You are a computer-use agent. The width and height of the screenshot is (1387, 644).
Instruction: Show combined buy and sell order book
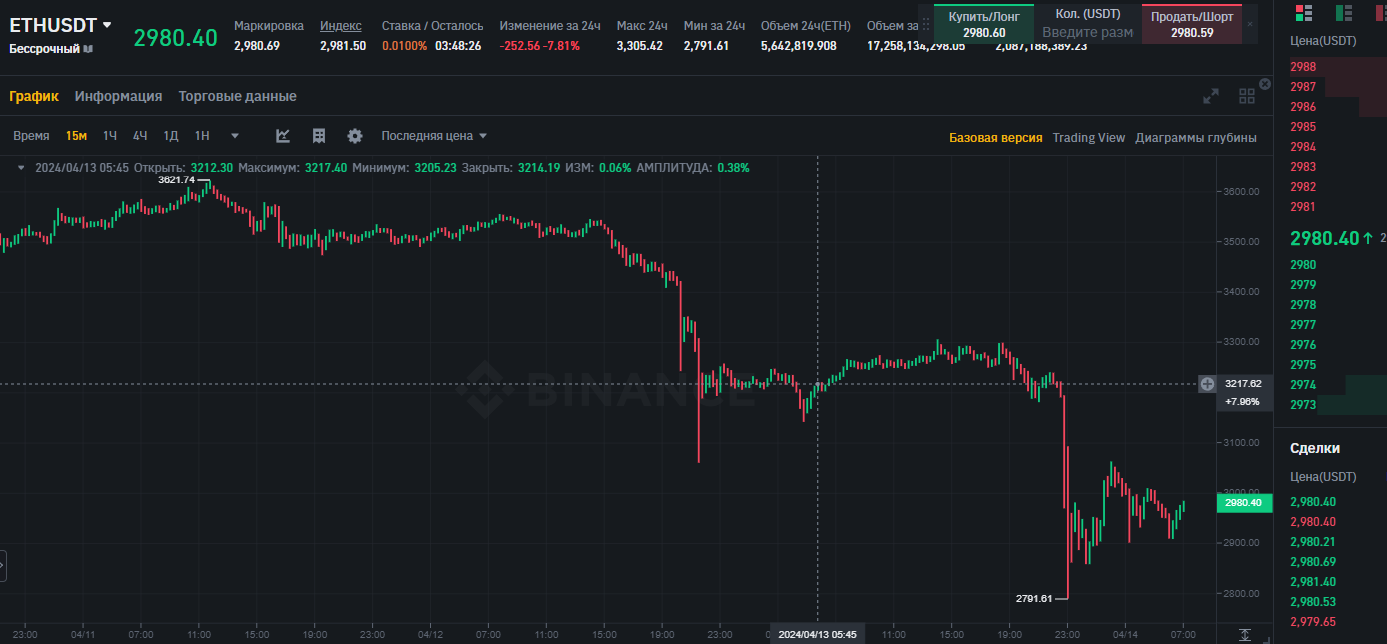coord(1303,13)
